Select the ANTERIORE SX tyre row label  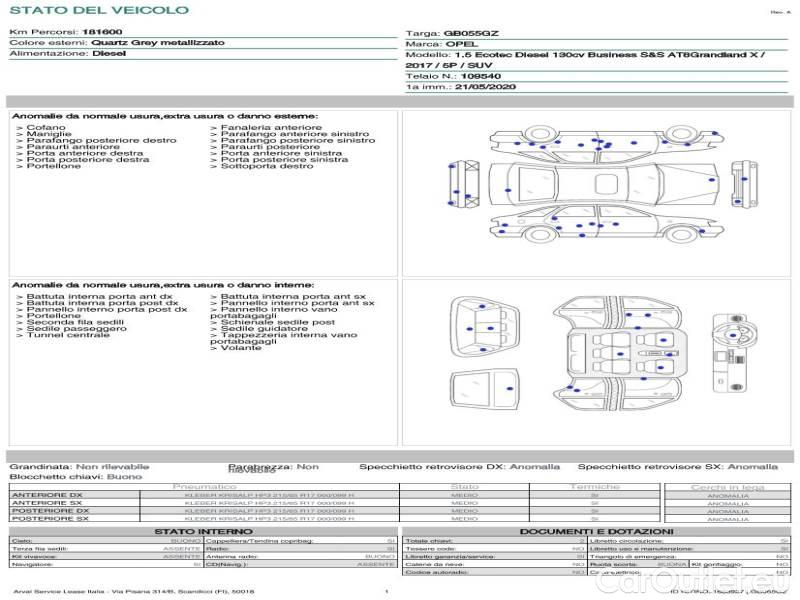coord(47,503)
